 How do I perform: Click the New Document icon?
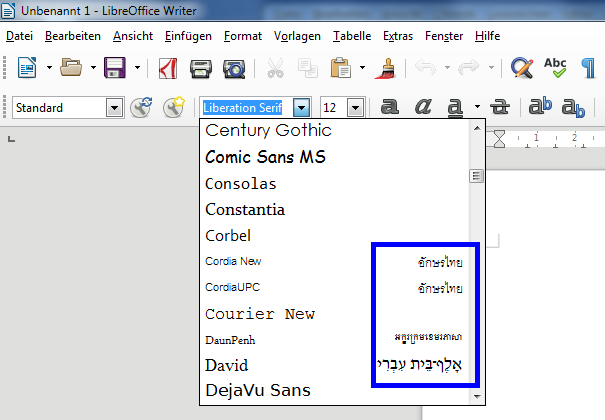[x=27, y=67]
